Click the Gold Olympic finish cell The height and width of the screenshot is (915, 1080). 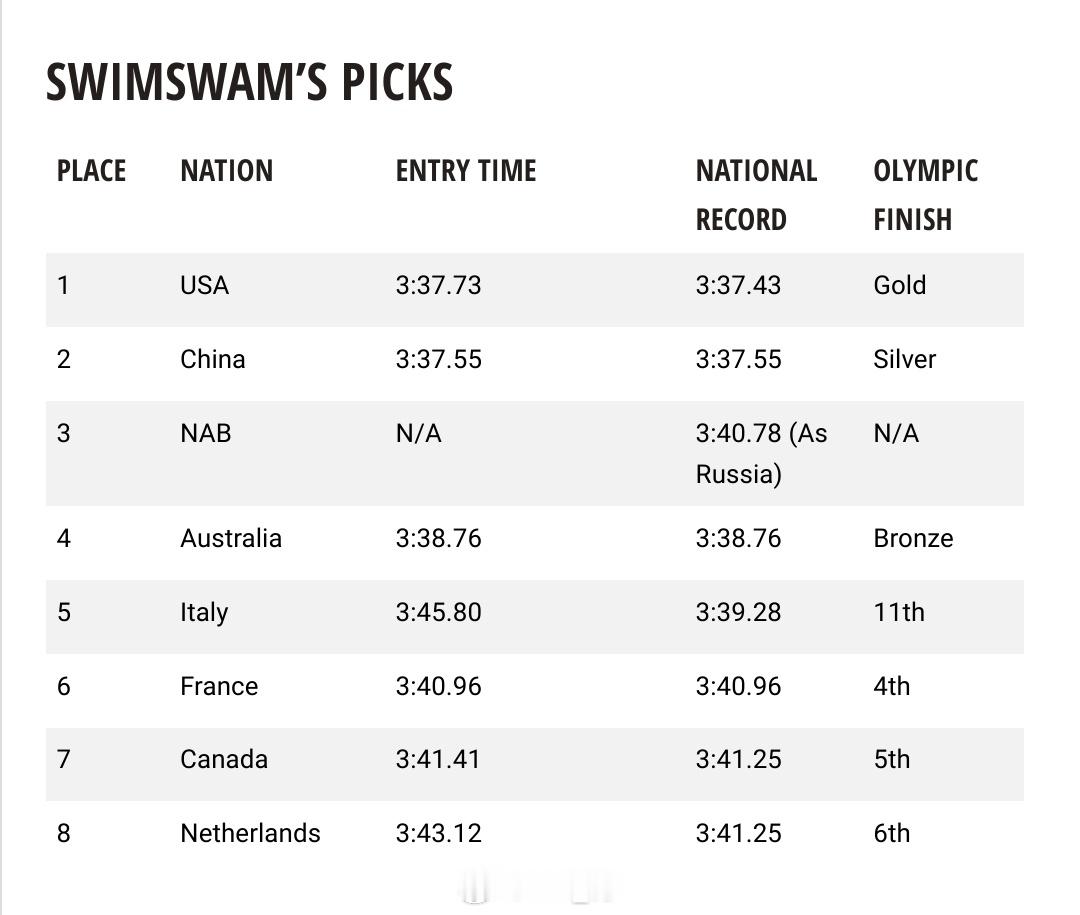(x=900, y=285)
